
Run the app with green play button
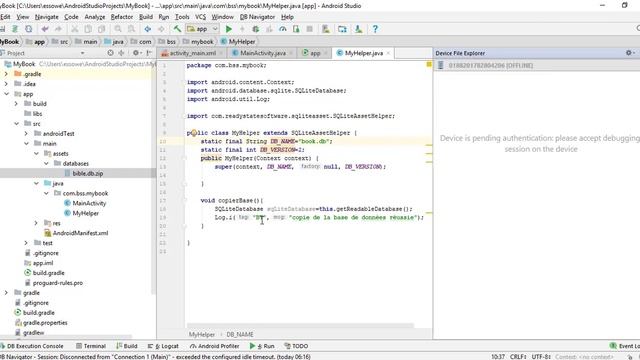(x=229, y=29)
